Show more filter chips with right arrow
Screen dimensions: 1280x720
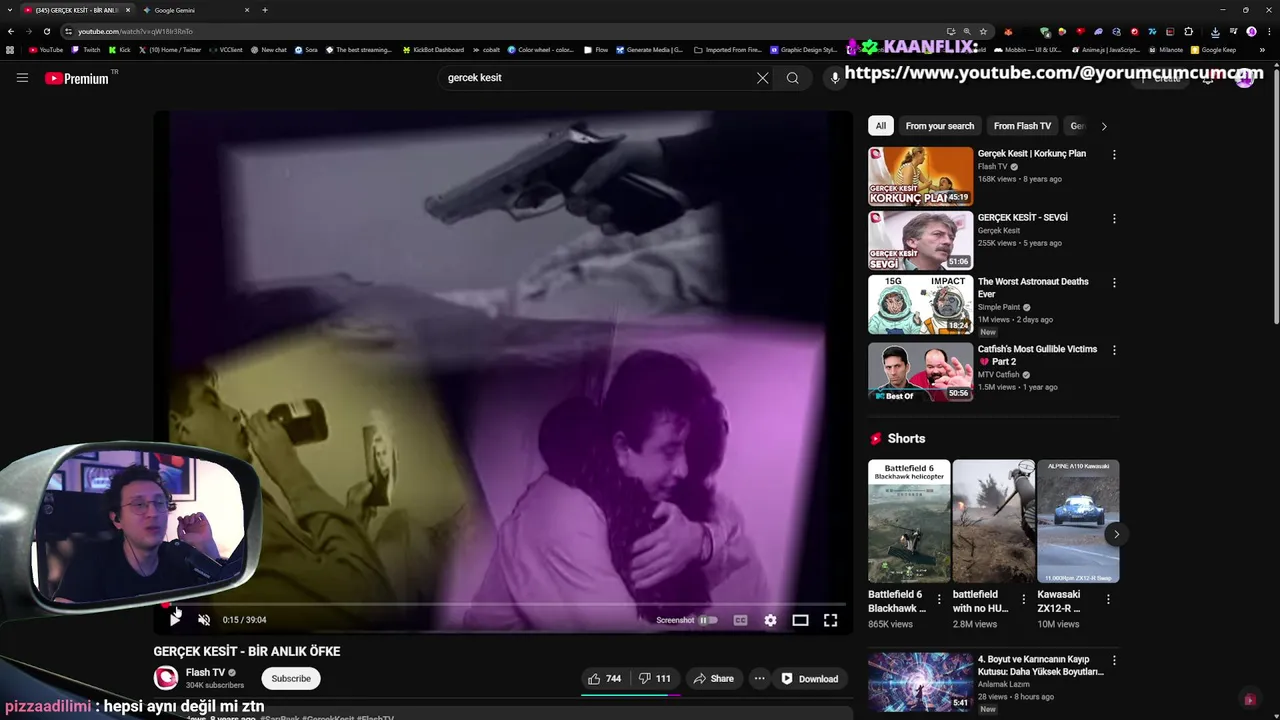tap(1104, 126)
